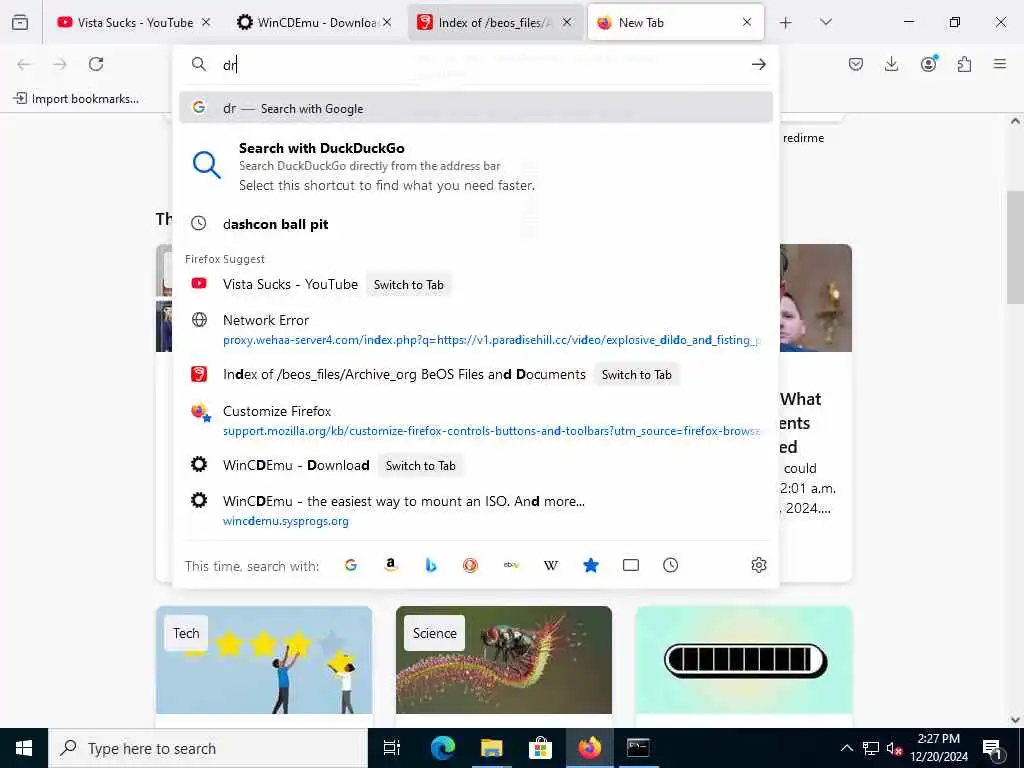Open the Tech story card thumbnail
The width and height of the screenshot is (1024, 768).
[264, 660]
